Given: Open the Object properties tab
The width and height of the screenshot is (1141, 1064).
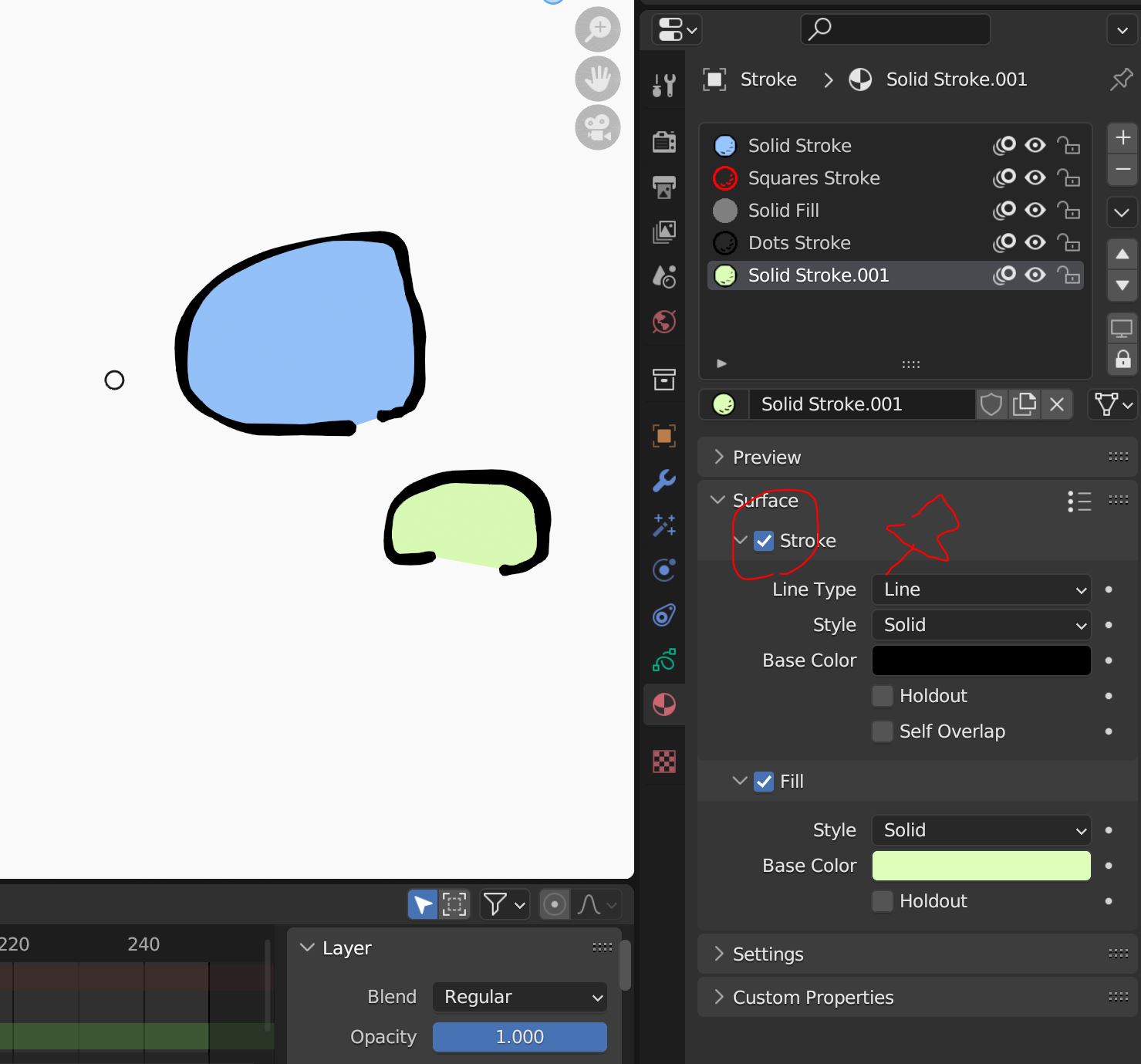Looking at the screenshot, I should 664,436.
